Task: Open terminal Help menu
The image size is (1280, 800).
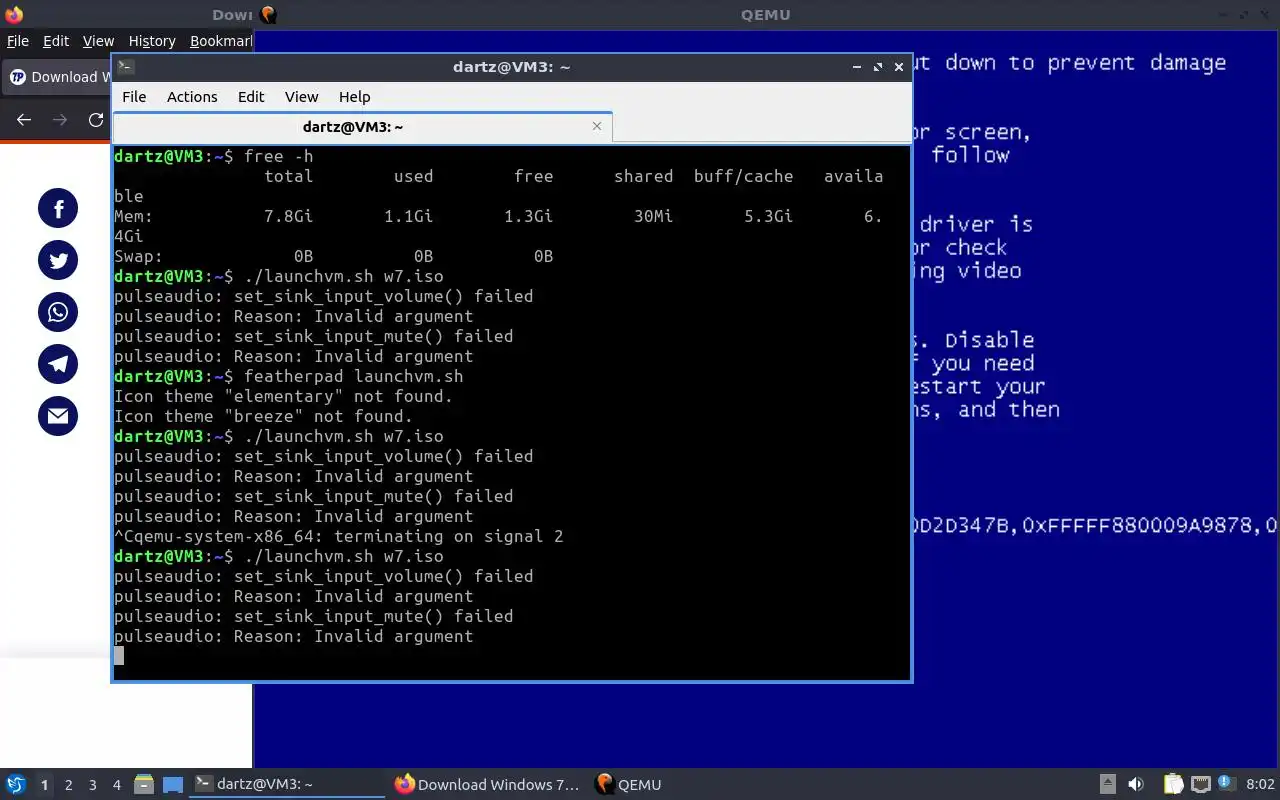Action: tap(354, 97)
